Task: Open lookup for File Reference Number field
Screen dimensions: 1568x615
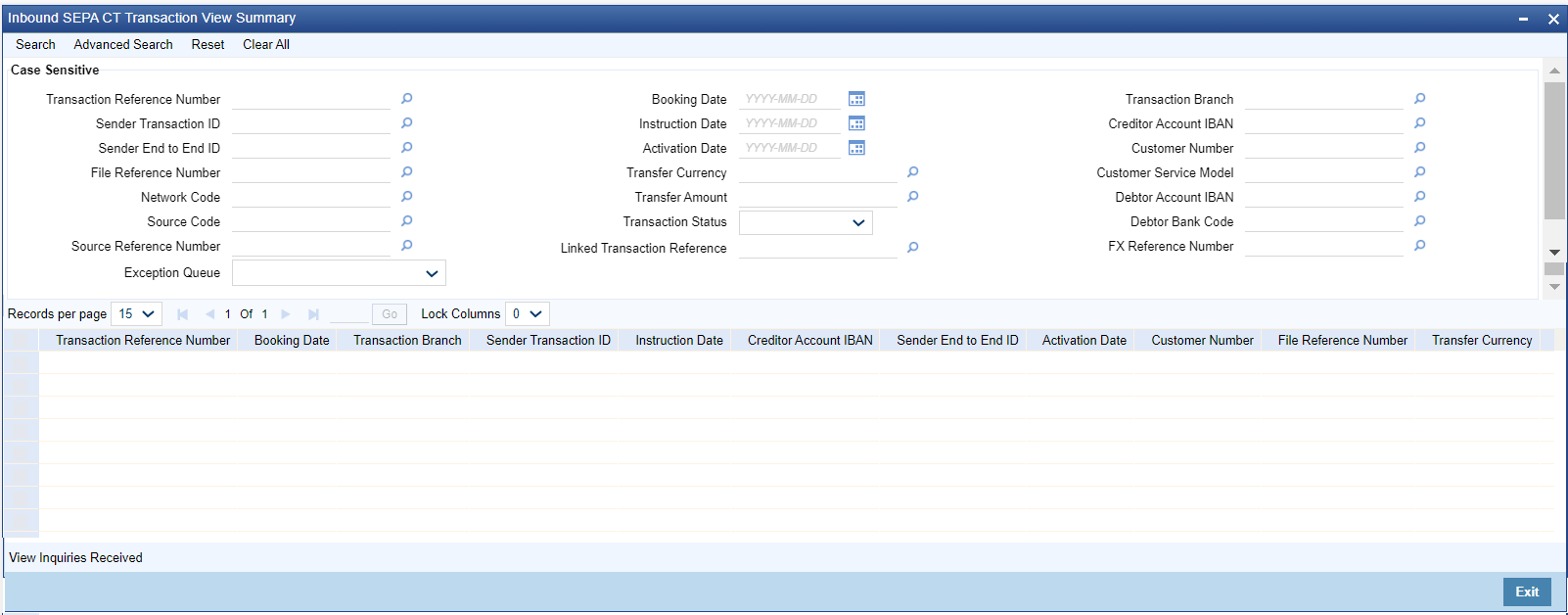Action: [407, 172]
